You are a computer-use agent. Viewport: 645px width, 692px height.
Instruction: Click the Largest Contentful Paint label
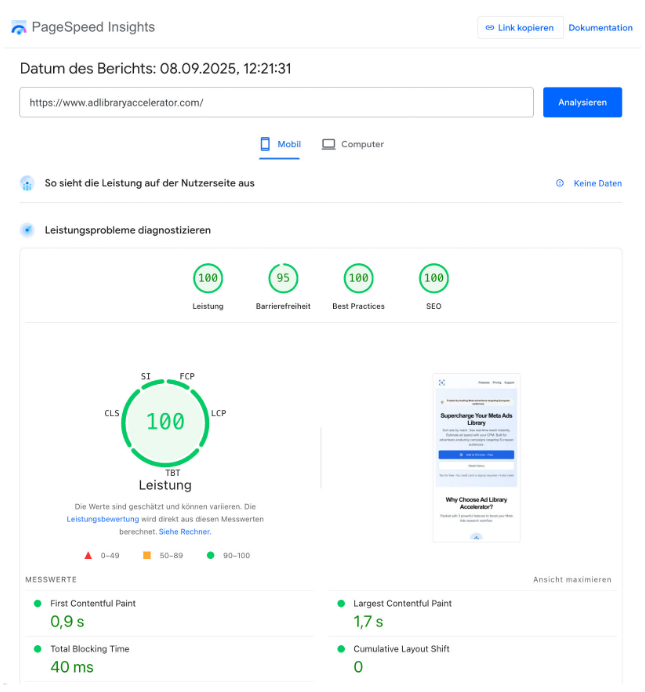tap(402, 603)
